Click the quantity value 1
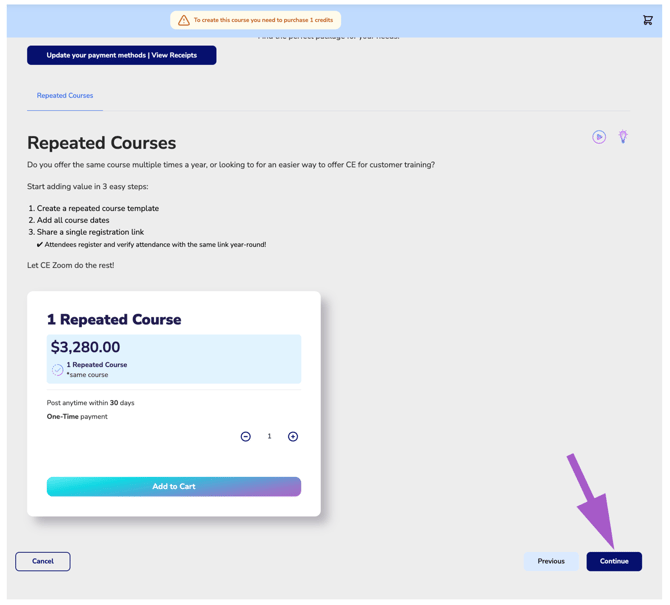 pyautogui.click(x=269, y=436)
